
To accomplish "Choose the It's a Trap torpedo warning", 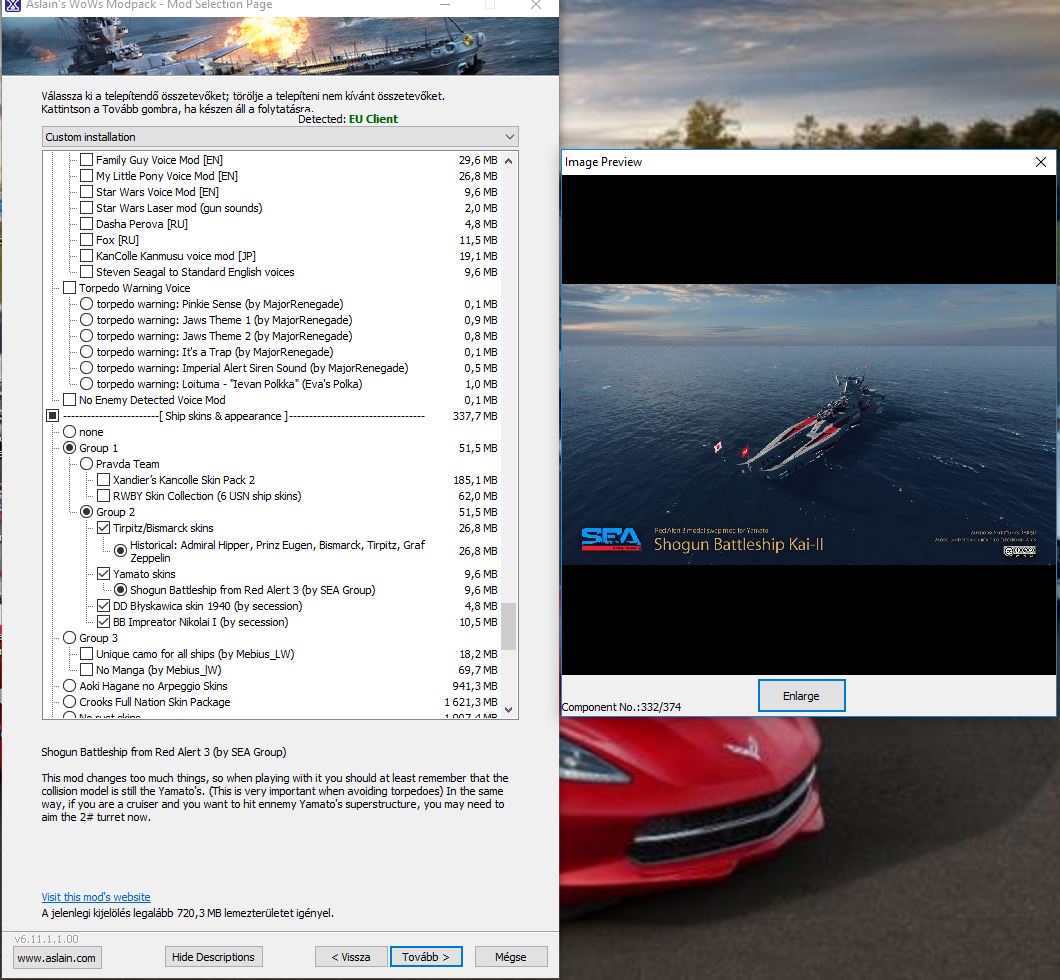I will pyautogui.click(x=87, y=352).
